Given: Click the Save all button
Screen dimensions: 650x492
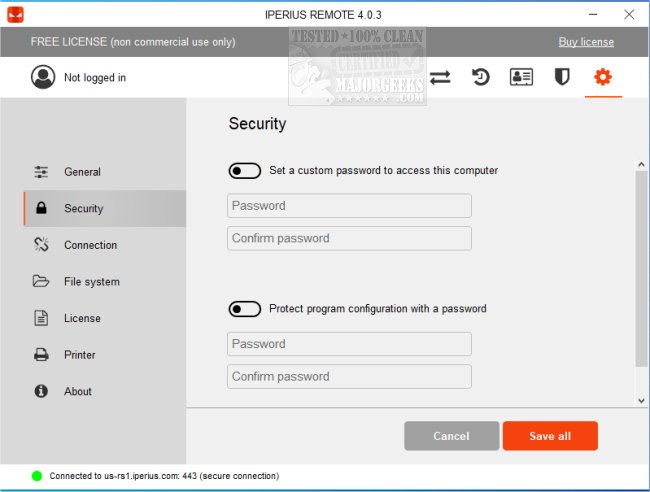Looking at the screenshot, I should 550,436.
